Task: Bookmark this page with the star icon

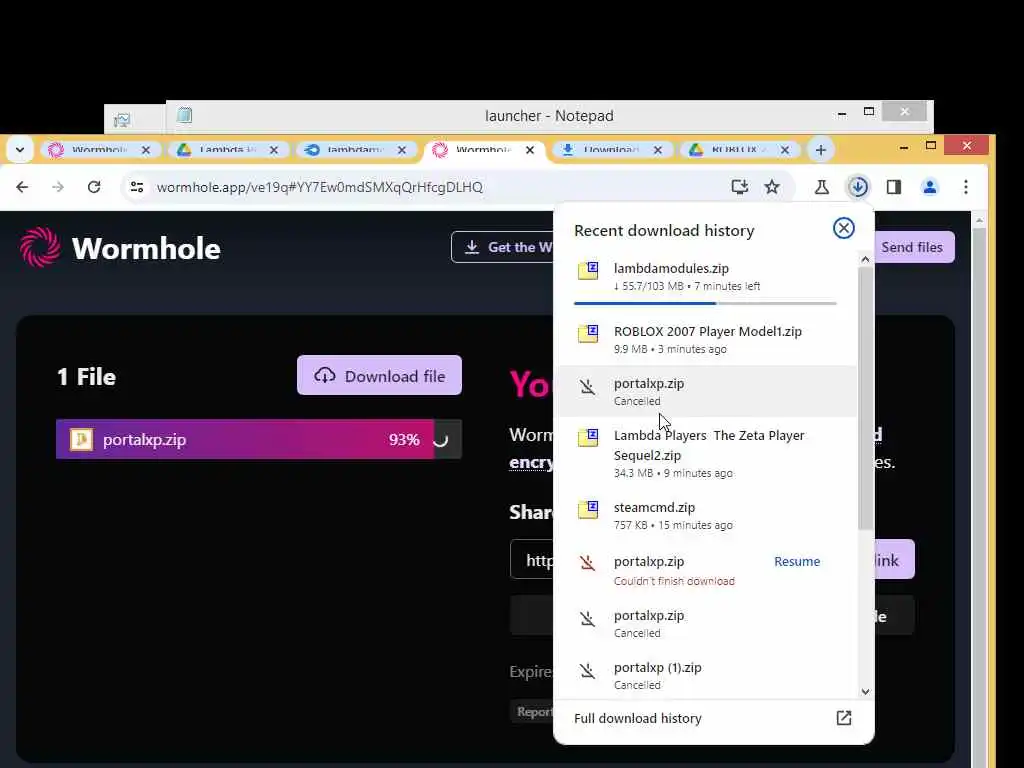Action: 772,187
